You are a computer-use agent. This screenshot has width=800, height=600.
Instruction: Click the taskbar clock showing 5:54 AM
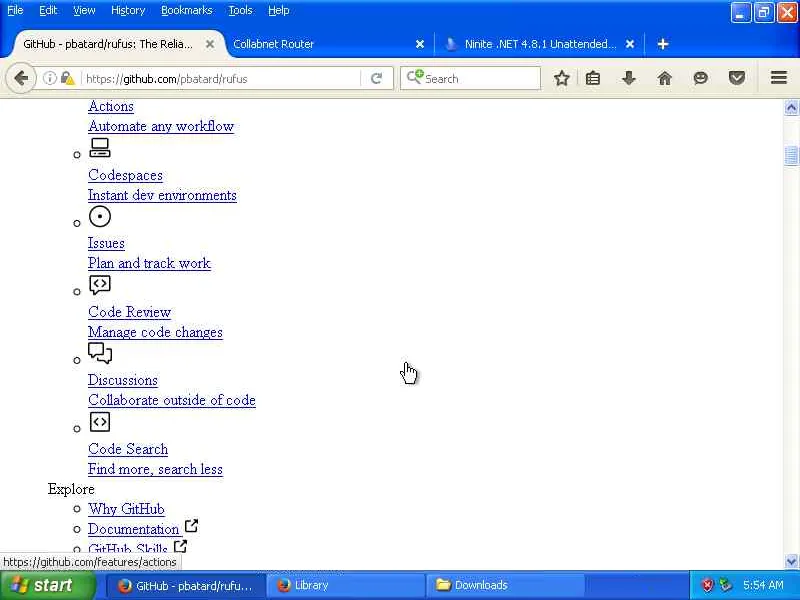click(x=763, y=585)
